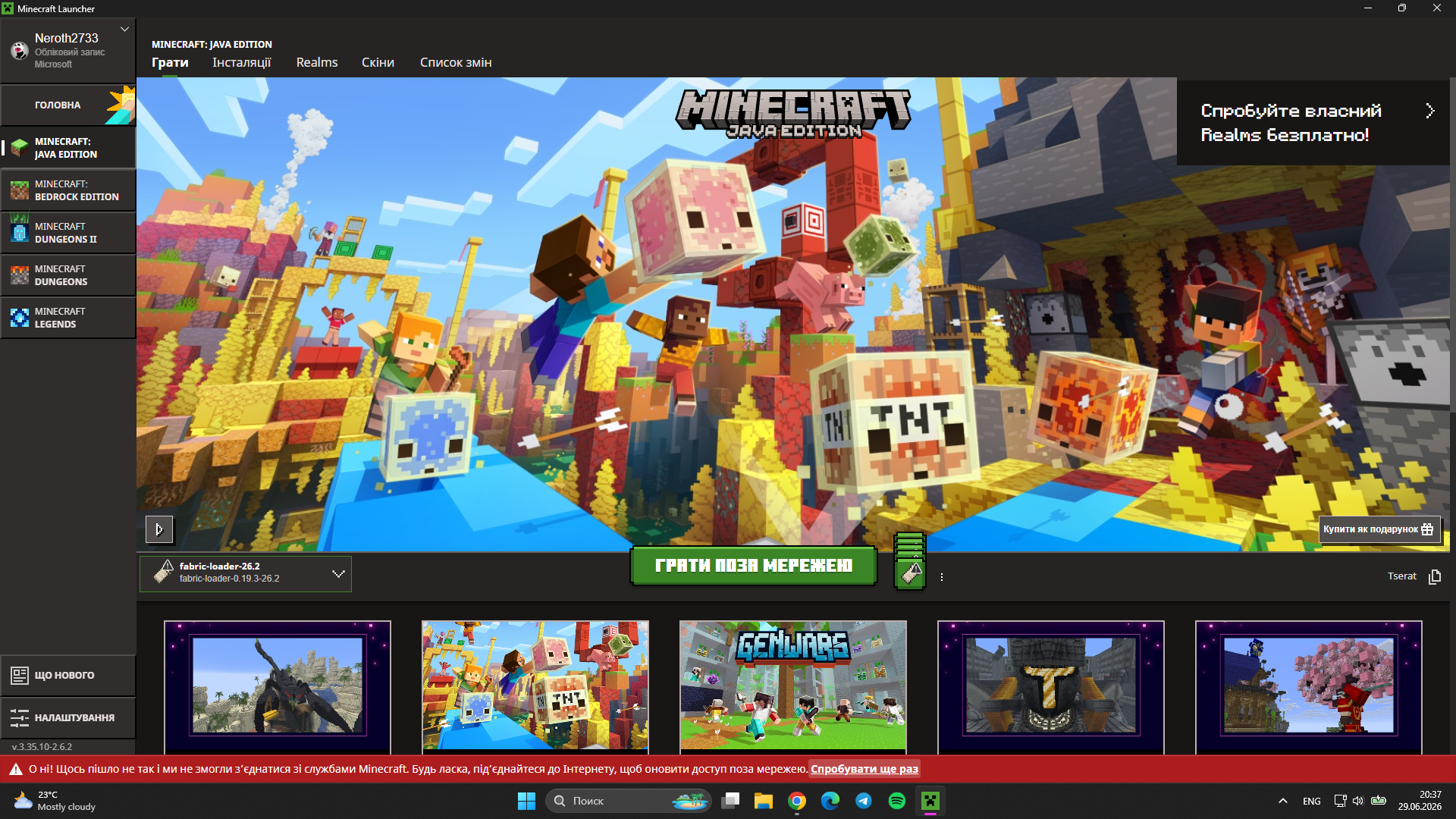The width and height of the screenshot is (1456, 819).
Task: Open the Windows Start menu
Action: [526, 801]
